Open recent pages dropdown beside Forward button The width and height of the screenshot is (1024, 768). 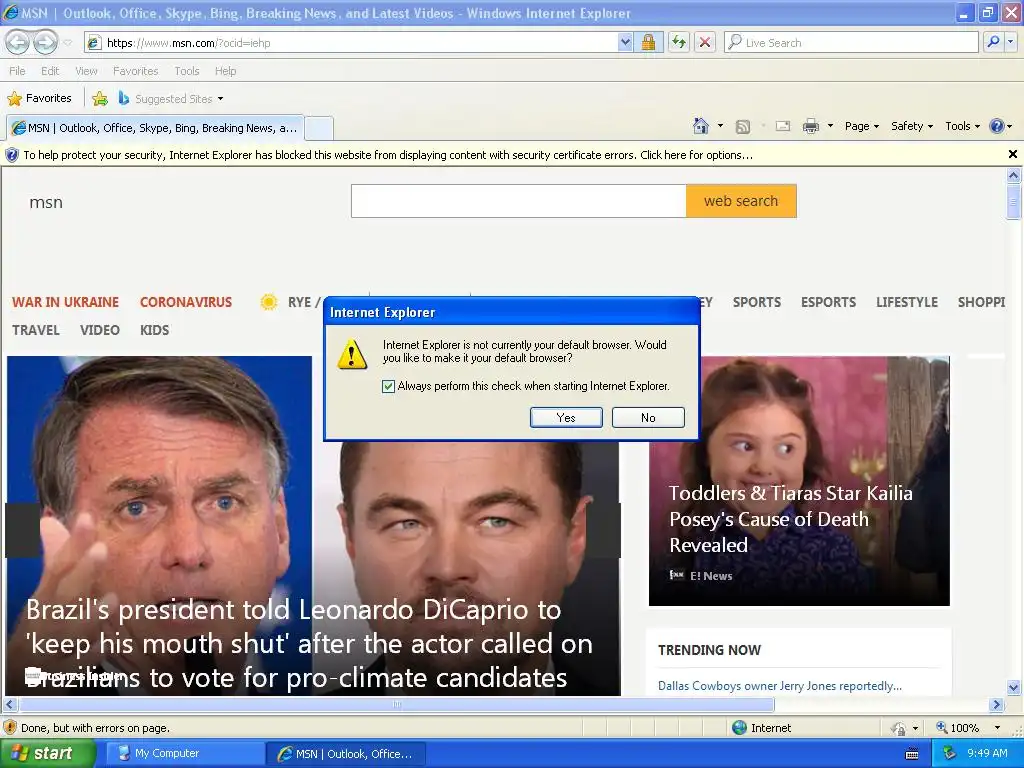tap(67, 43)
